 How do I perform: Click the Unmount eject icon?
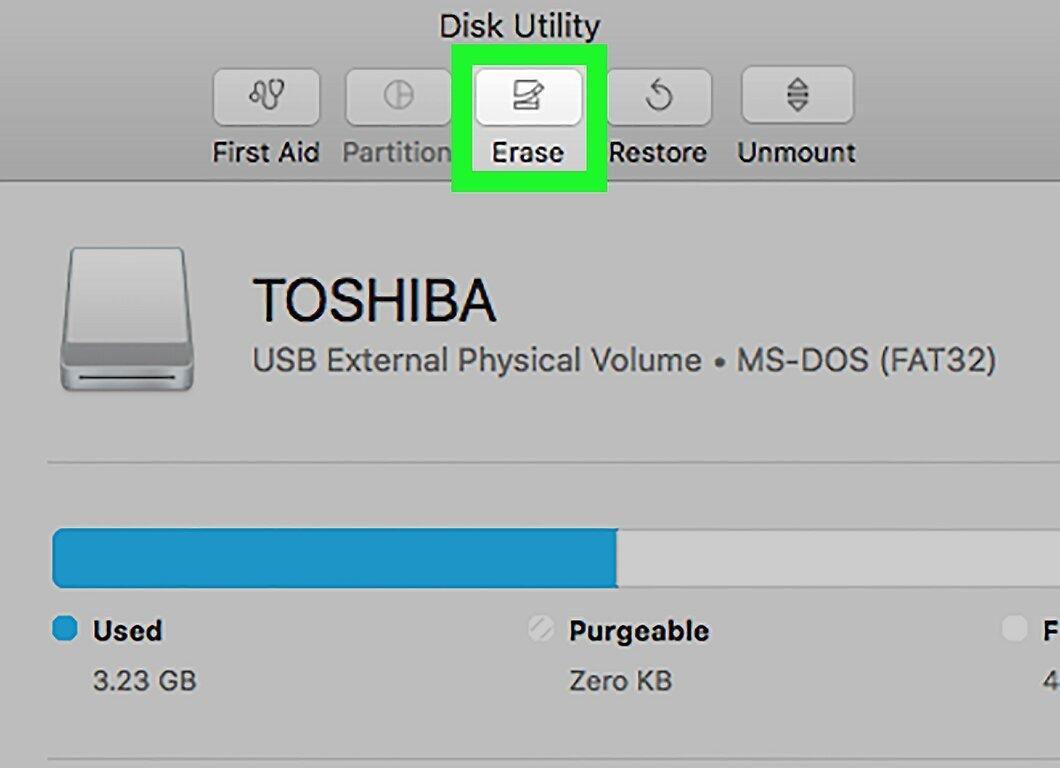797,95
